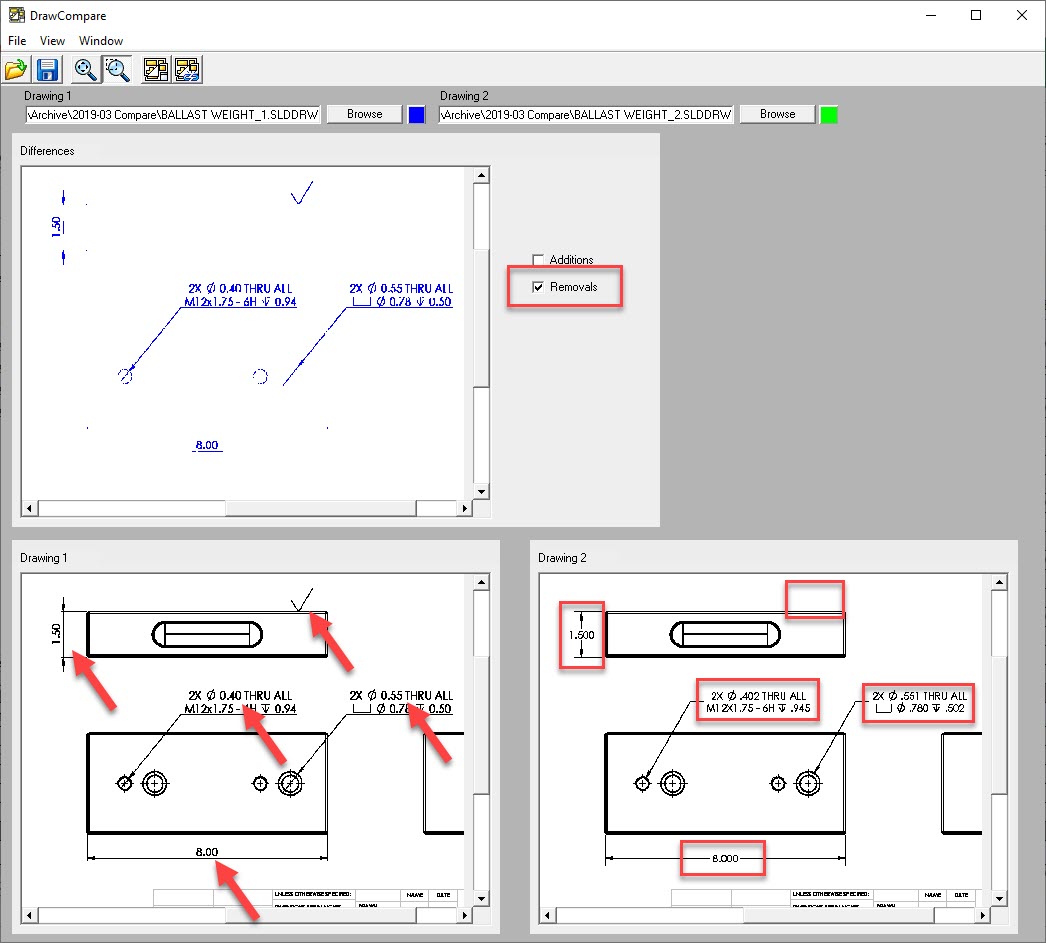The width and height of the screenshot is (1046, 943).
Task: Enable the Additions checkbox
Action: coord(538,259)
